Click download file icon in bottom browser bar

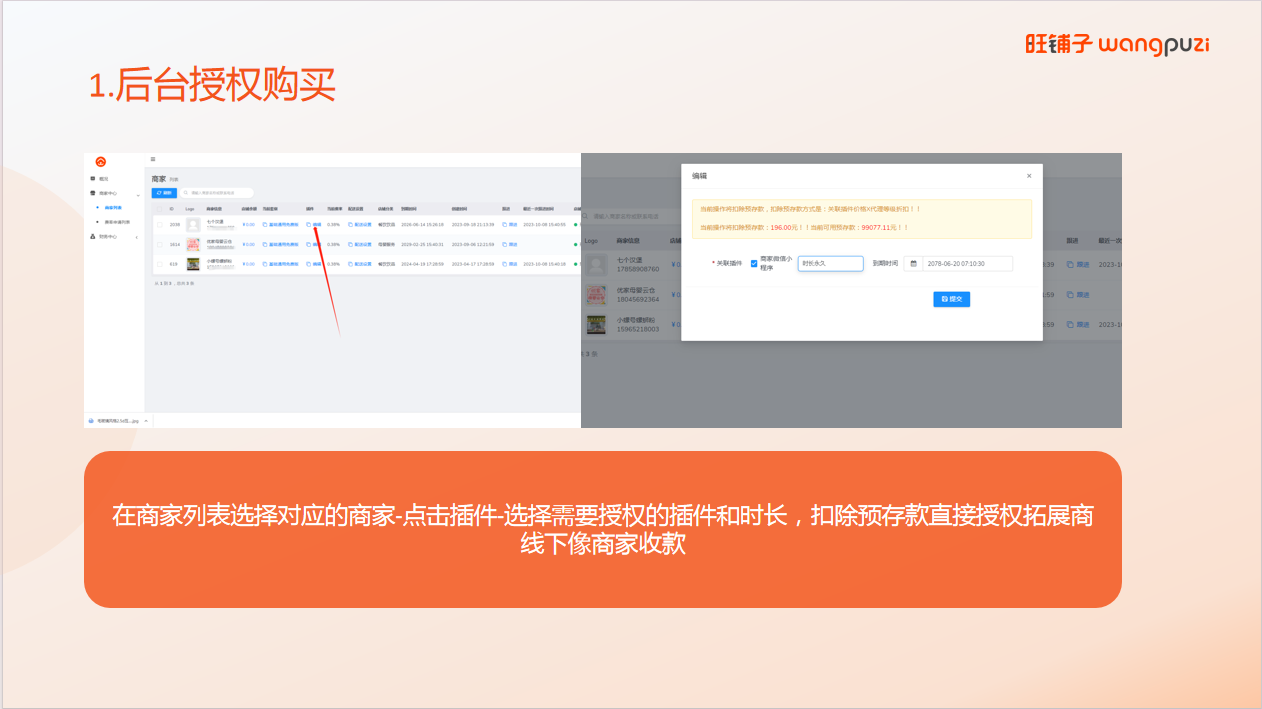pyautogui.click(x=91, y=421)
